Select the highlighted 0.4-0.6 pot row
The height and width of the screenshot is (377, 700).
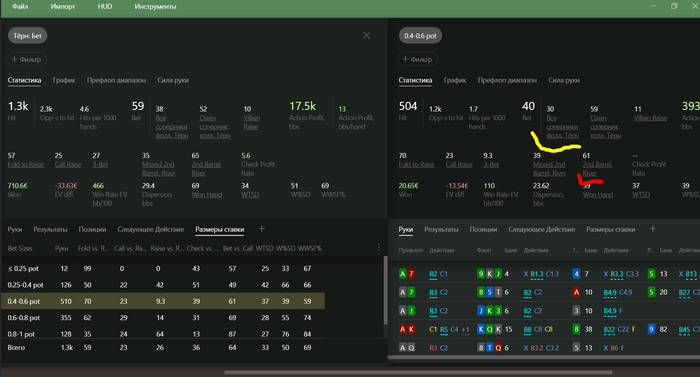163,302
